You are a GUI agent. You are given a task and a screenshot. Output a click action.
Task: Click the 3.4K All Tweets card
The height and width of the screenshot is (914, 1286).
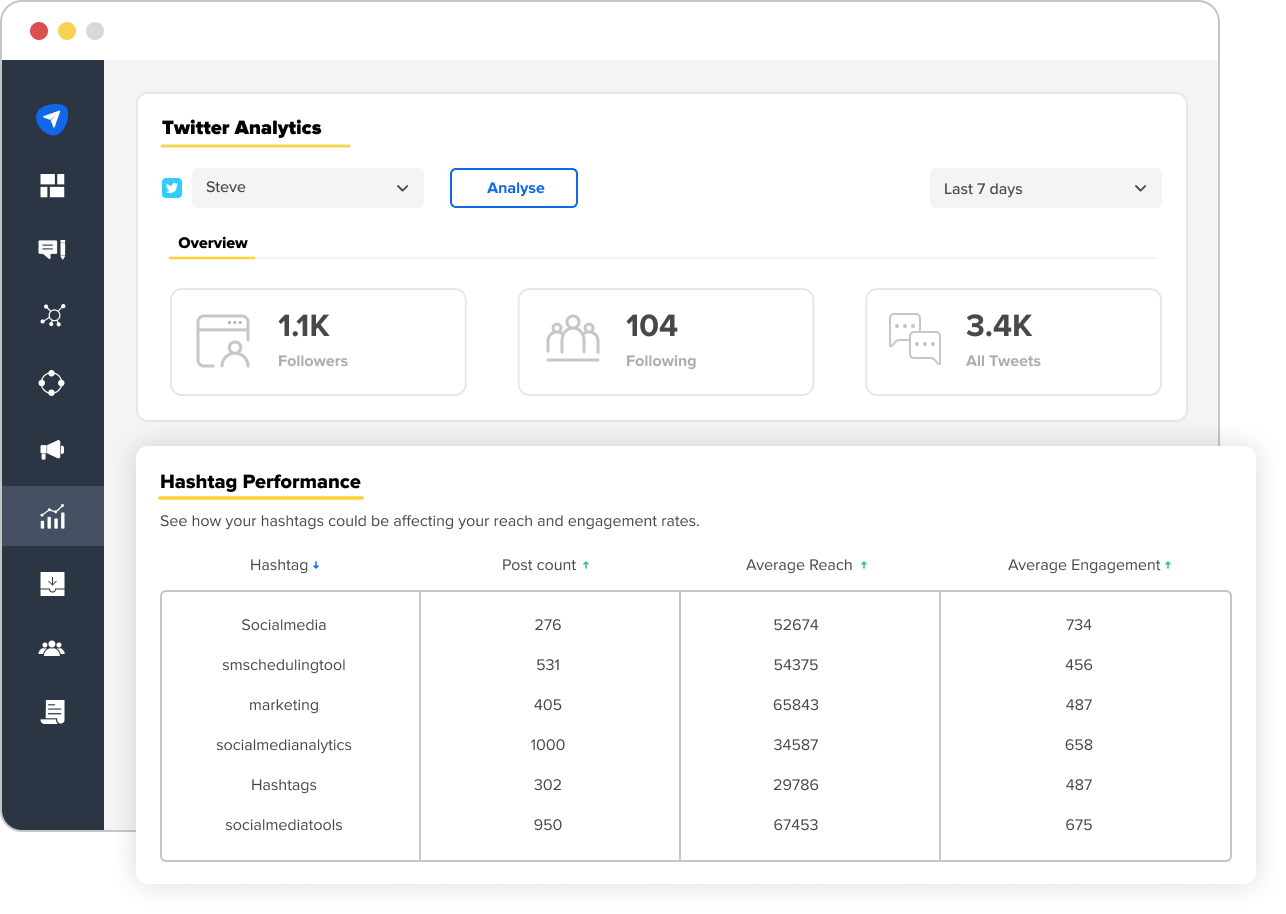(x=1013, y=342)
